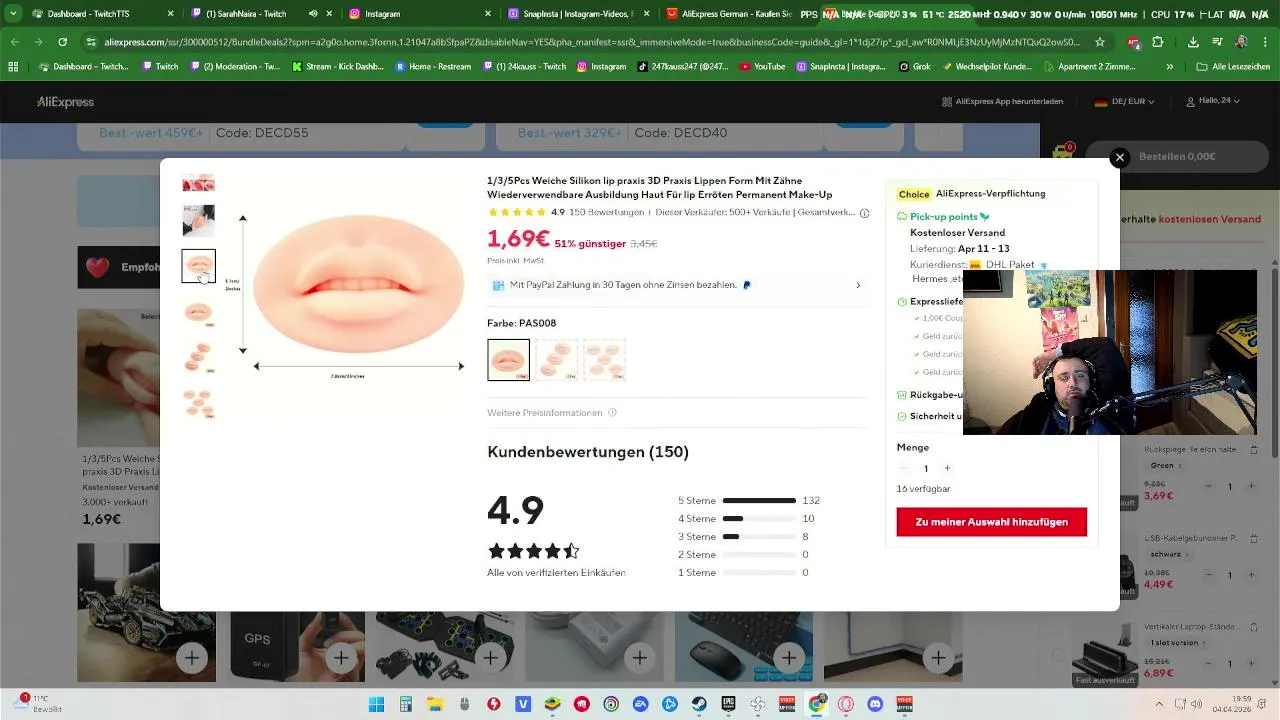Open the PayPal Zahlung in 30 Tagen row
1280x720 pixels.
pyautogui.click(x=677, y=285)
